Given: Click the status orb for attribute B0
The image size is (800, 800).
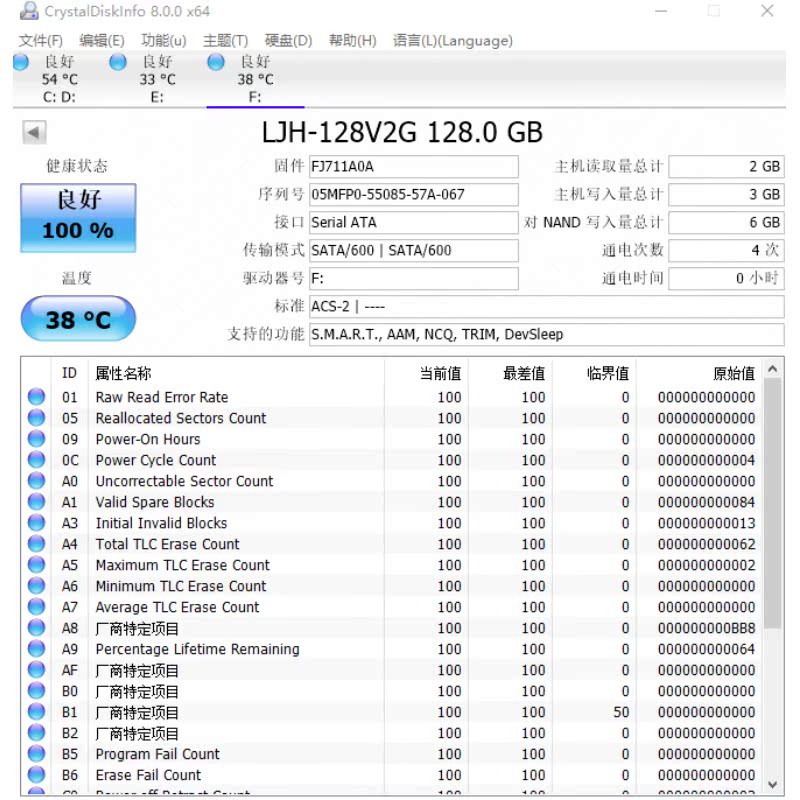Looking at the screenshot, I should coord(36,691).
